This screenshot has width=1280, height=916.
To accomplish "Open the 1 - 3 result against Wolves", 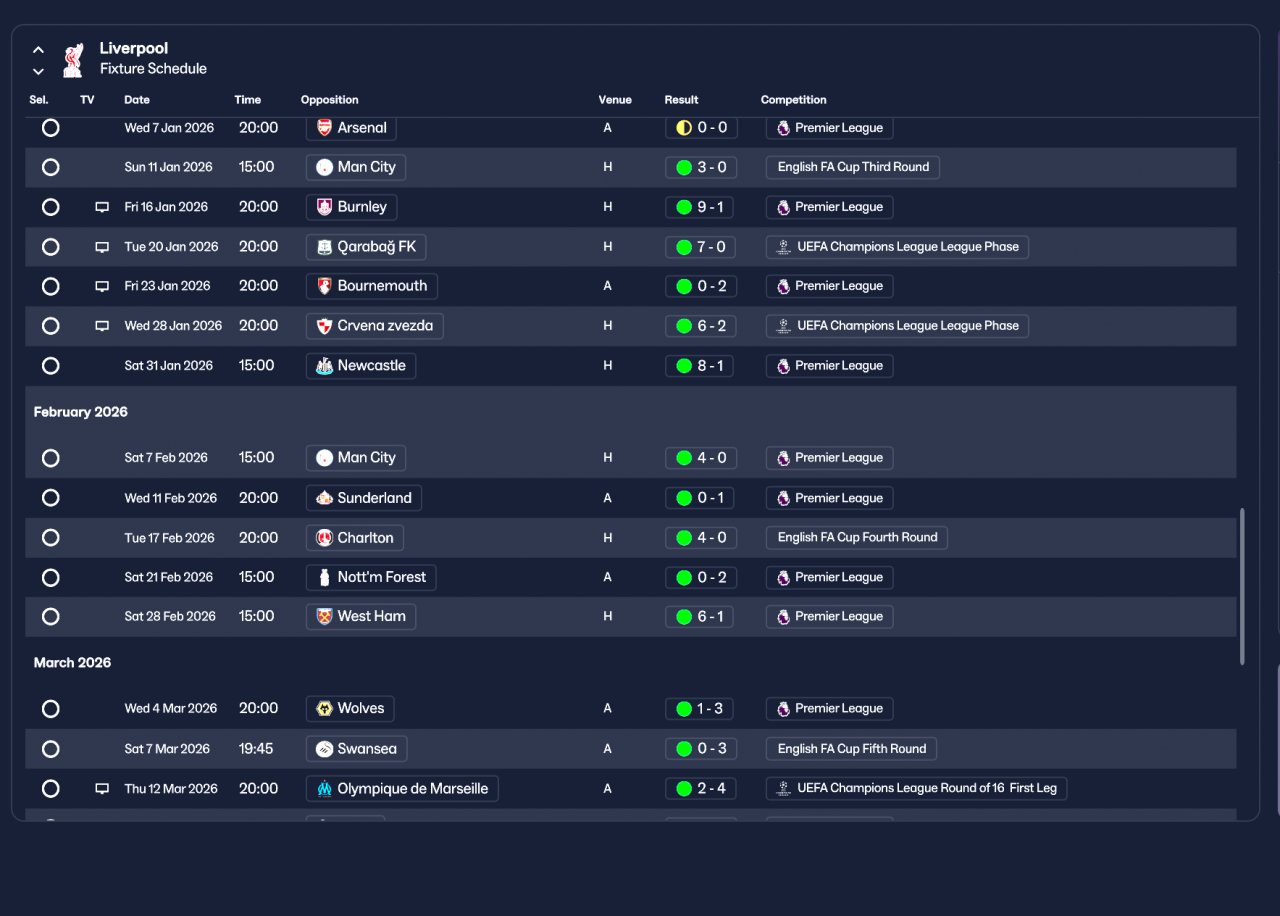I will click(x=700, y=709).
